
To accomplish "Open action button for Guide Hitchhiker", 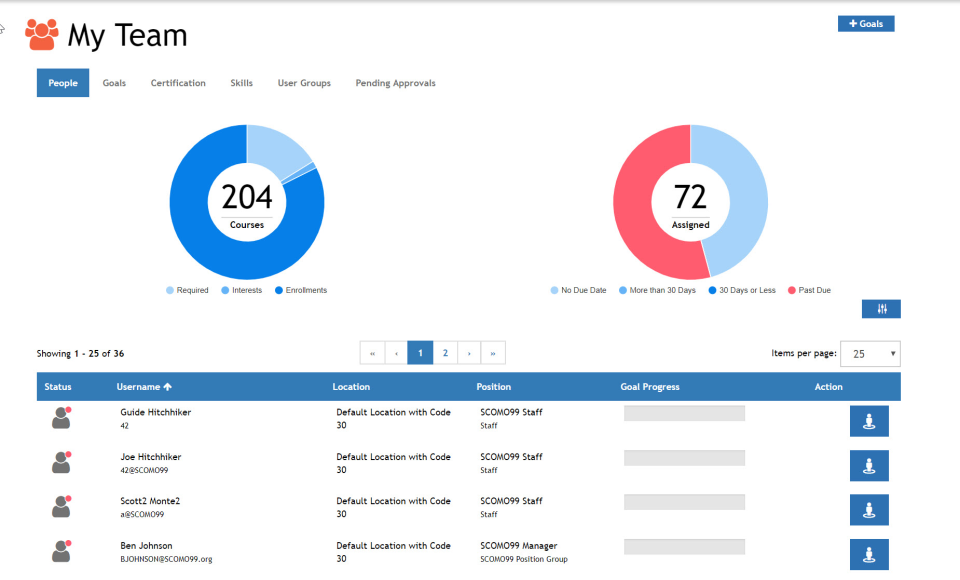I will point(869,421).
